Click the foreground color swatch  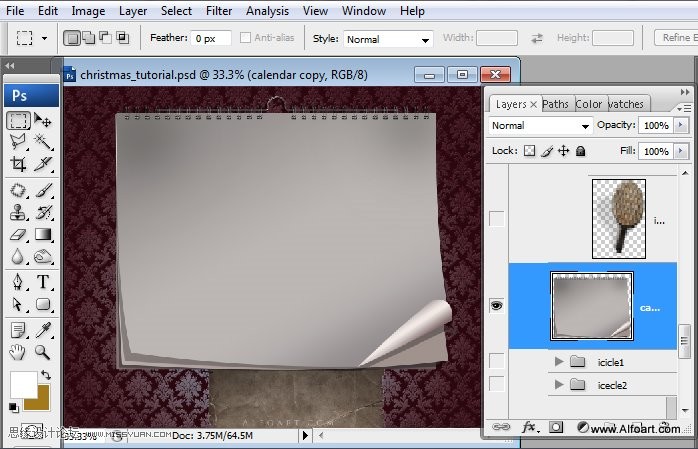click(22, 384)
